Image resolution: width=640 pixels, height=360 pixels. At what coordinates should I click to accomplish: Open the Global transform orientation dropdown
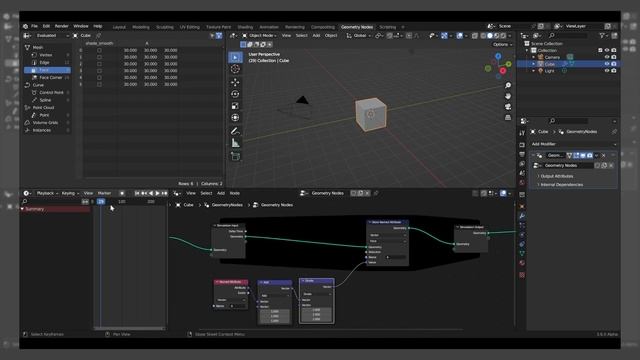click(358, 36)
